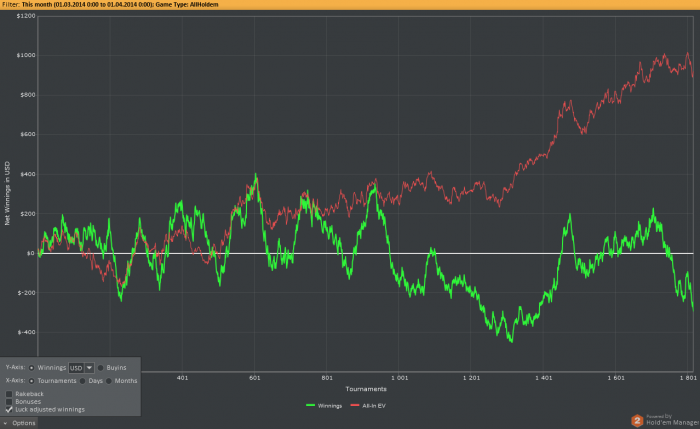Select the Days radio button
The width and height of the screenshot is (700, 429).
pos(82,381)
